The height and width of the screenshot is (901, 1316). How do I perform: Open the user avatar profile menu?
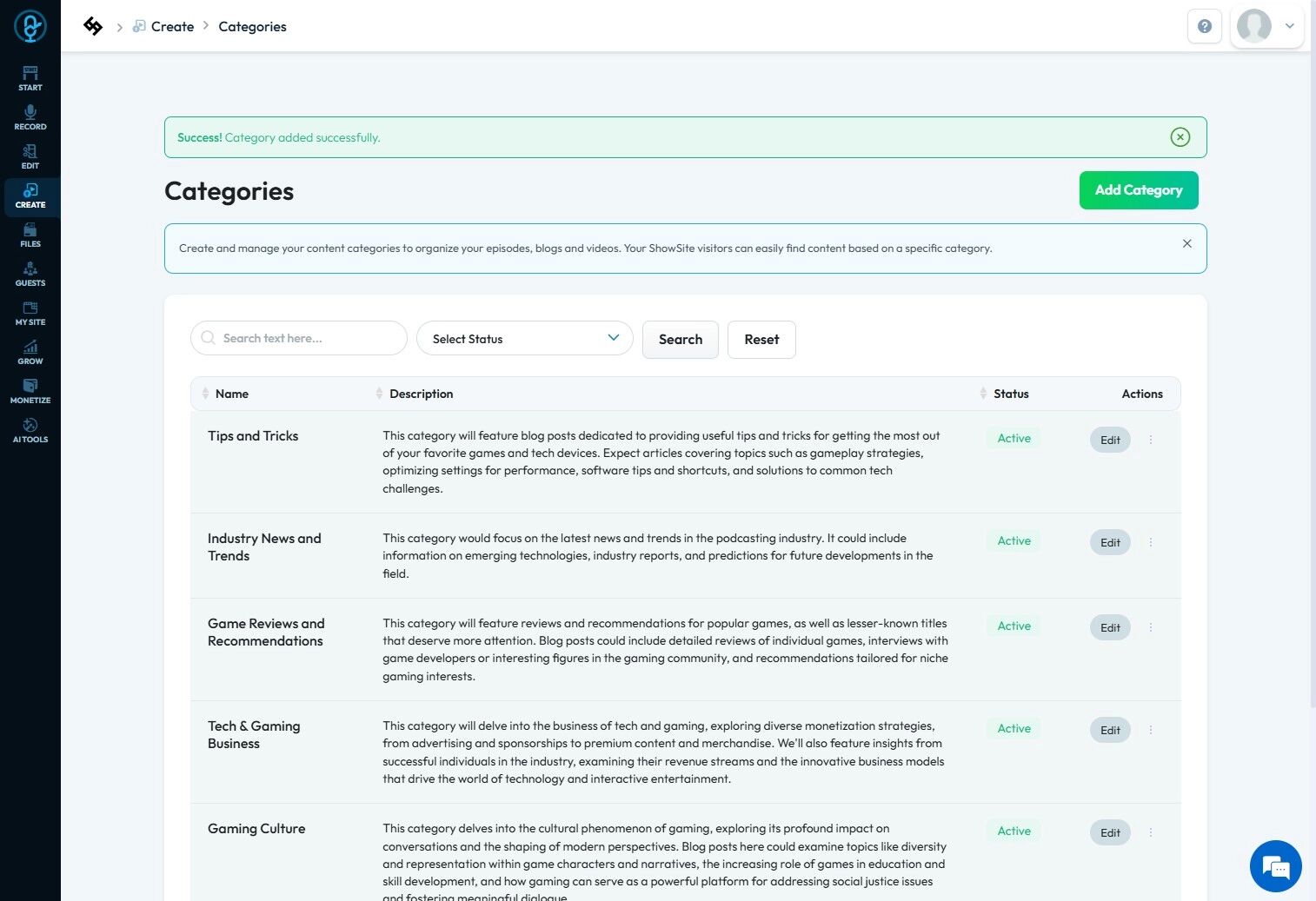tap(1266, 26)
